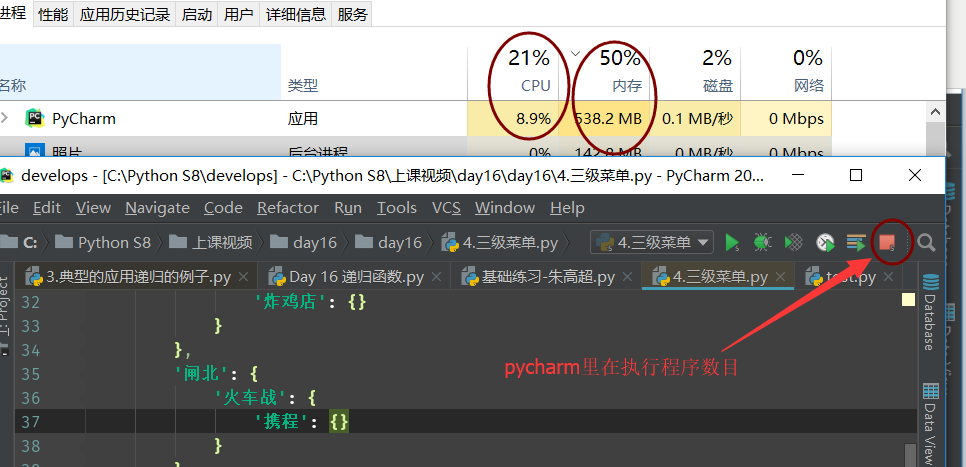966x467 pixels.
Task: Sort Task Manager by 类型 column
Action: tap(374, 71)
